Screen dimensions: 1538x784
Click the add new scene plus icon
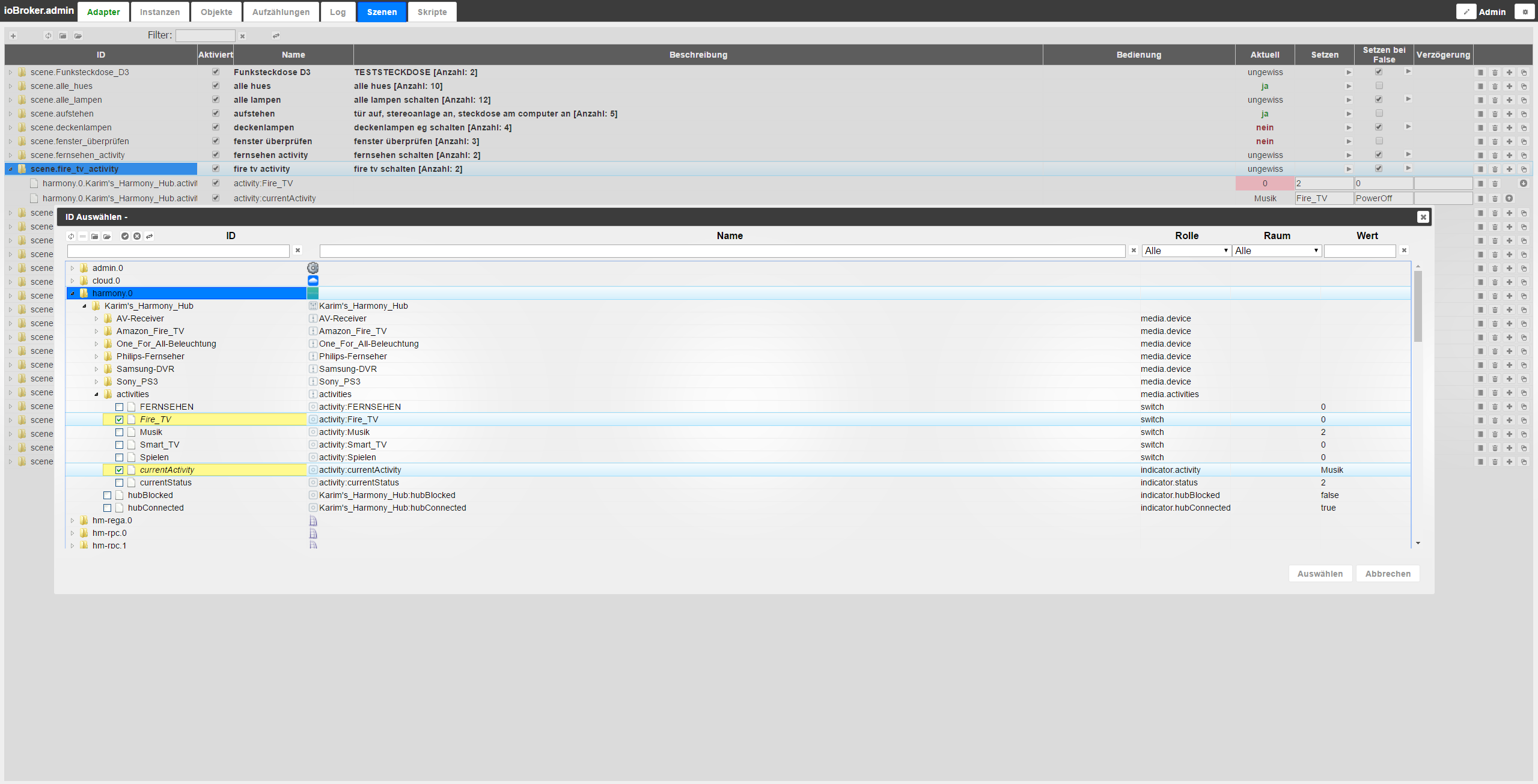click(x=13, y=36)
